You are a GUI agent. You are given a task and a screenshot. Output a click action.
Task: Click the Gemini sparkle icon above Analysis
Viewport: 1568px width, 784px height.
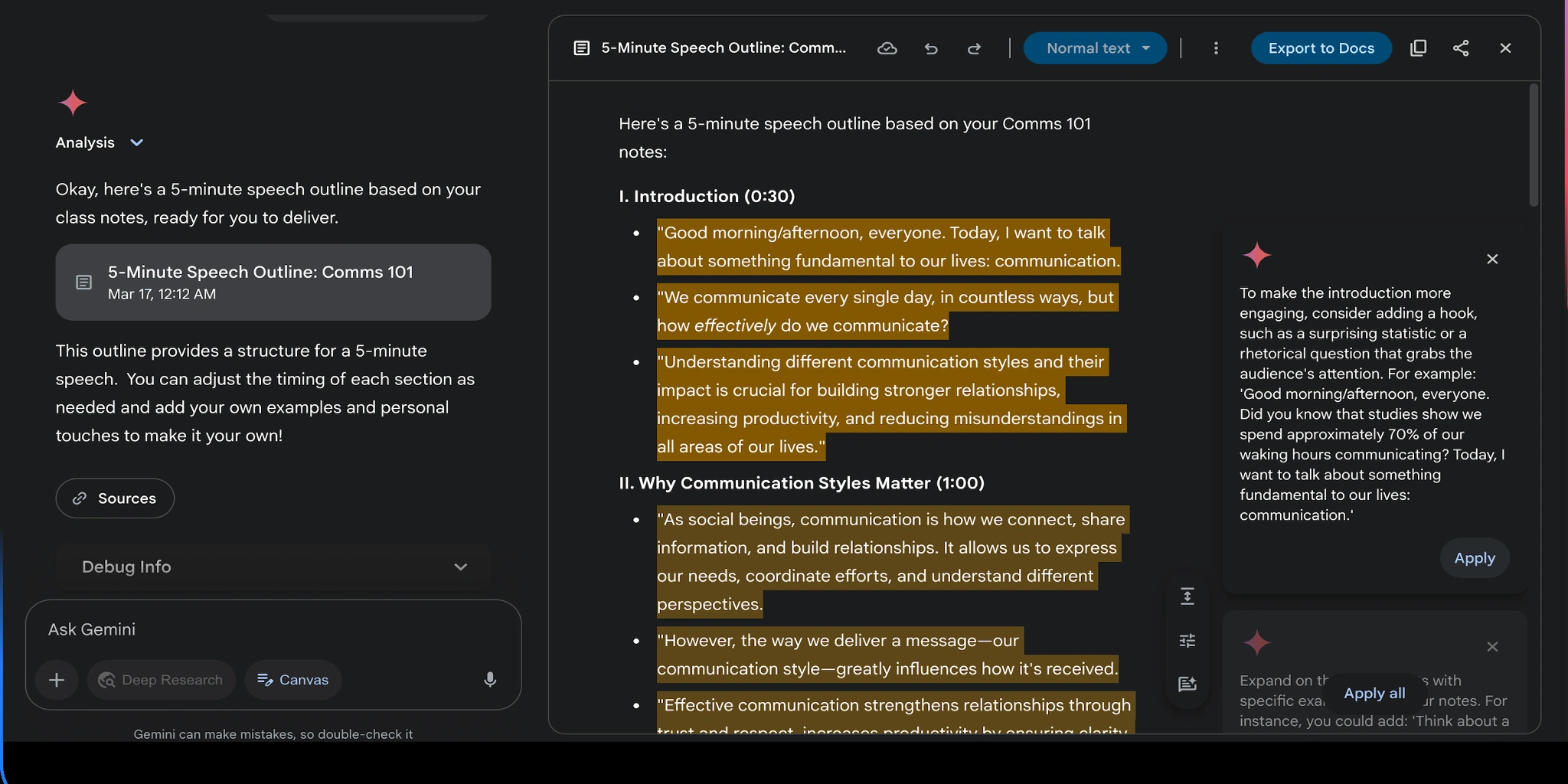[73, 102]
